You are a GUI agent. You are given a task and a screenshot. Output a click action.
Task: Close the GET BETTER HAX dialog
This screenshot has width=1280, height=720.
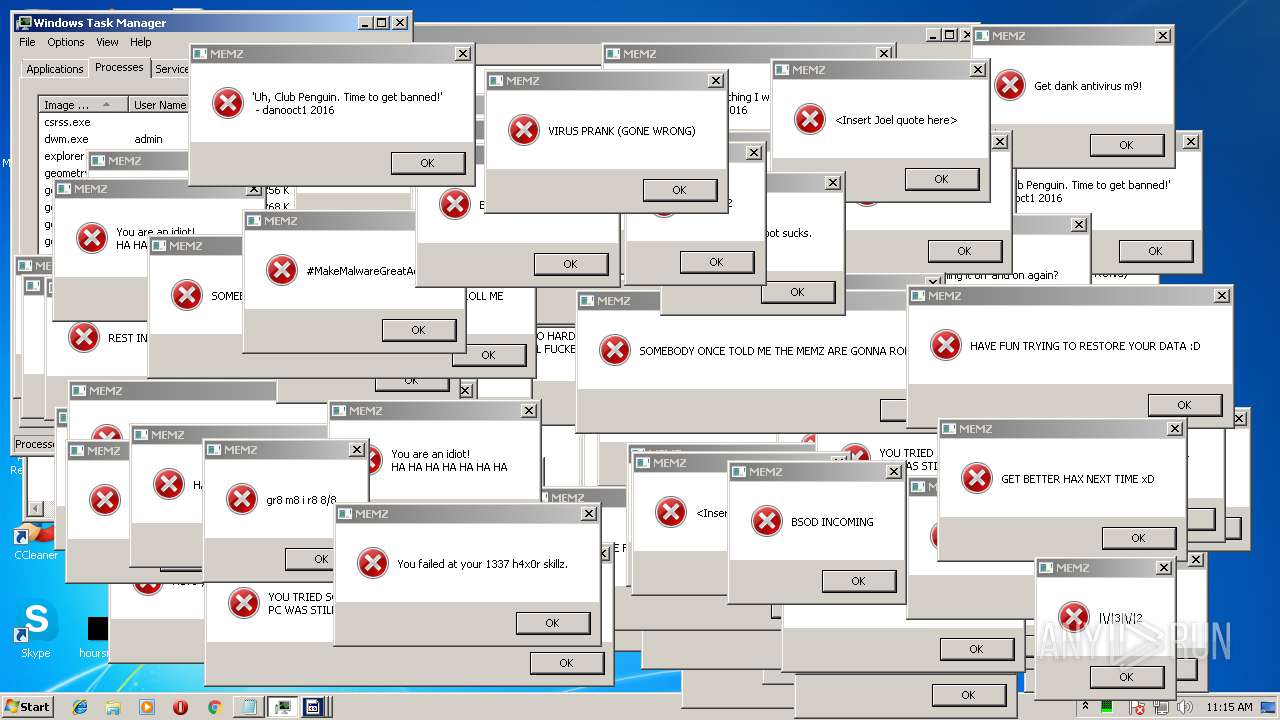[1174, 428]
